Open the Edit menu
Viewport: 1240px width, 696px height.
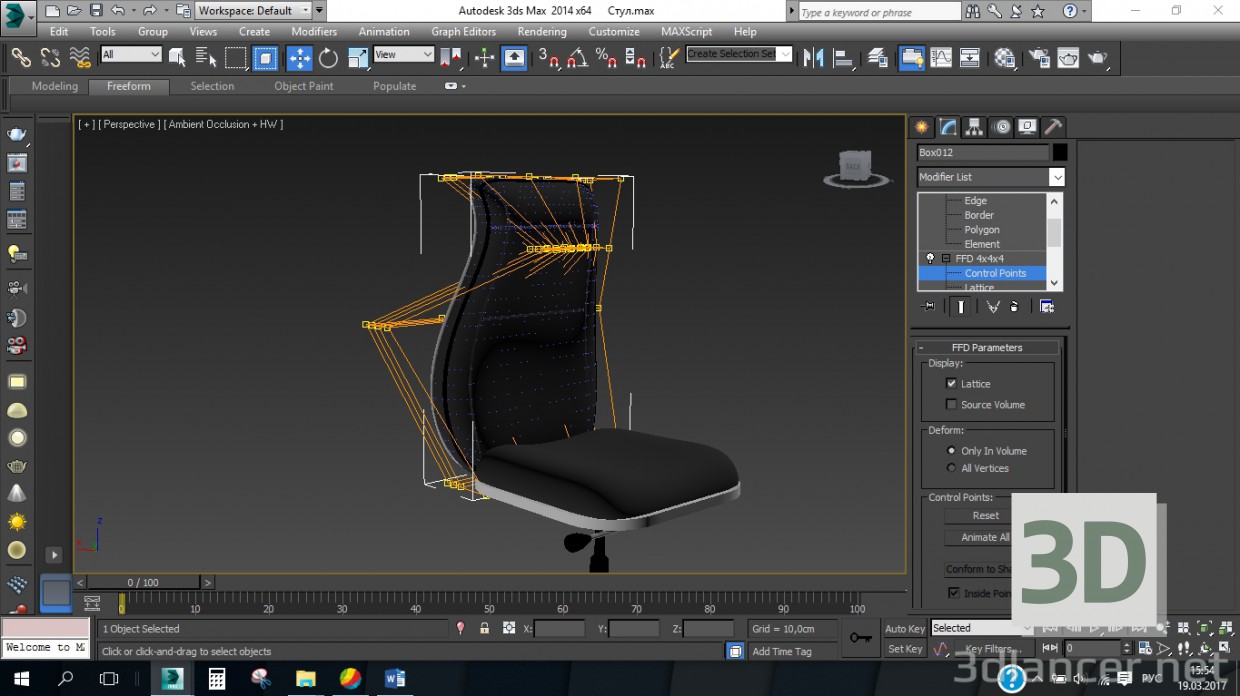(x=59, y=32)
